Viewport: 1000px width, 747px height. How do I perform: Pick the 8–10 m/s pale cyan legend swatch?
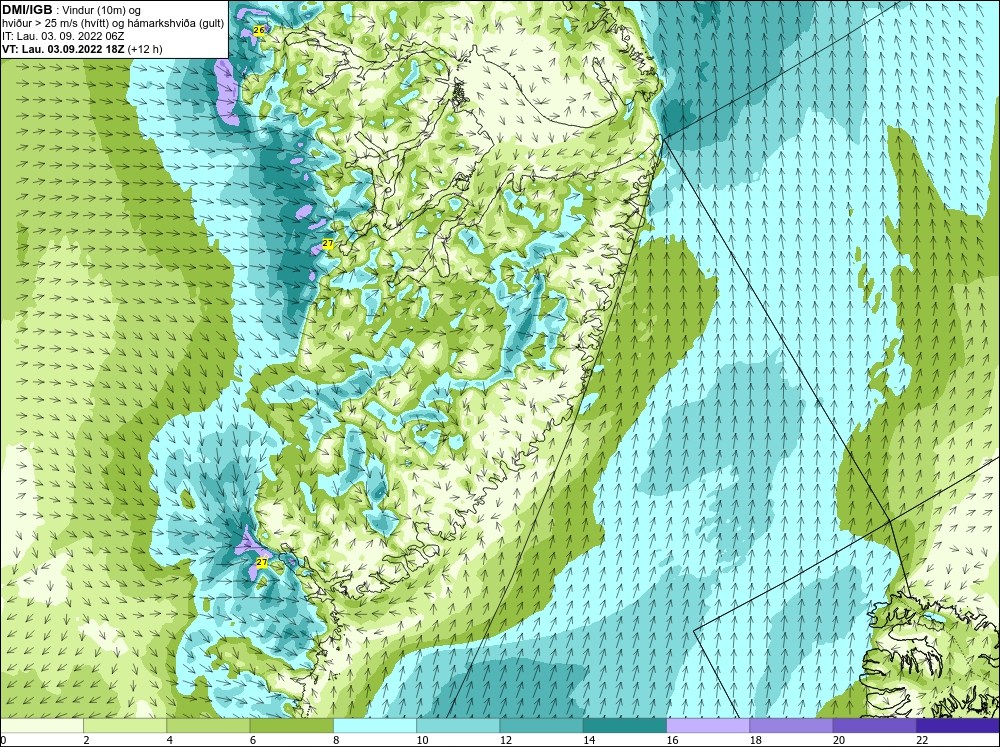375,725
